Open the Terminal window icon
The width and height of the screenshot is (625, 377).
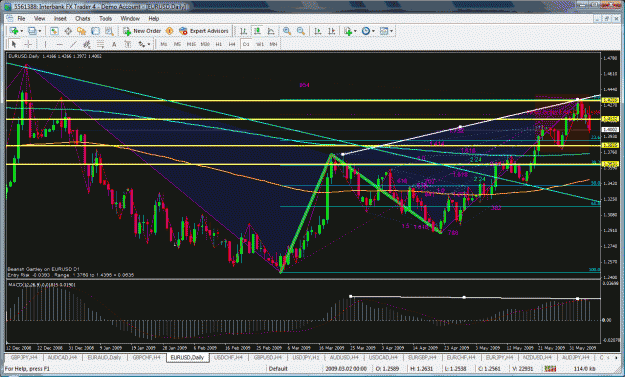(95, 31)
